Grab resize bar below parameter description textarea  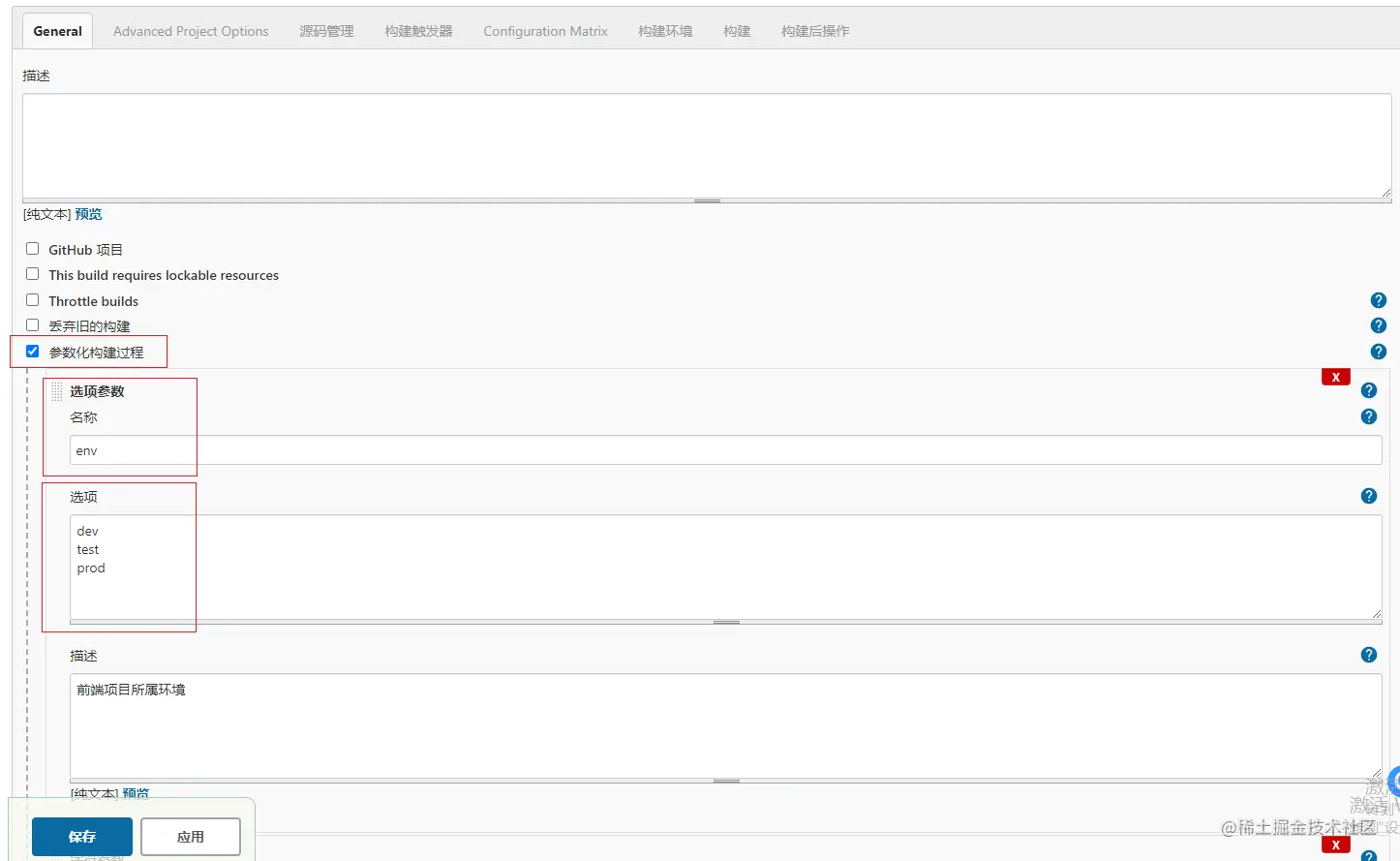(726, 781)
